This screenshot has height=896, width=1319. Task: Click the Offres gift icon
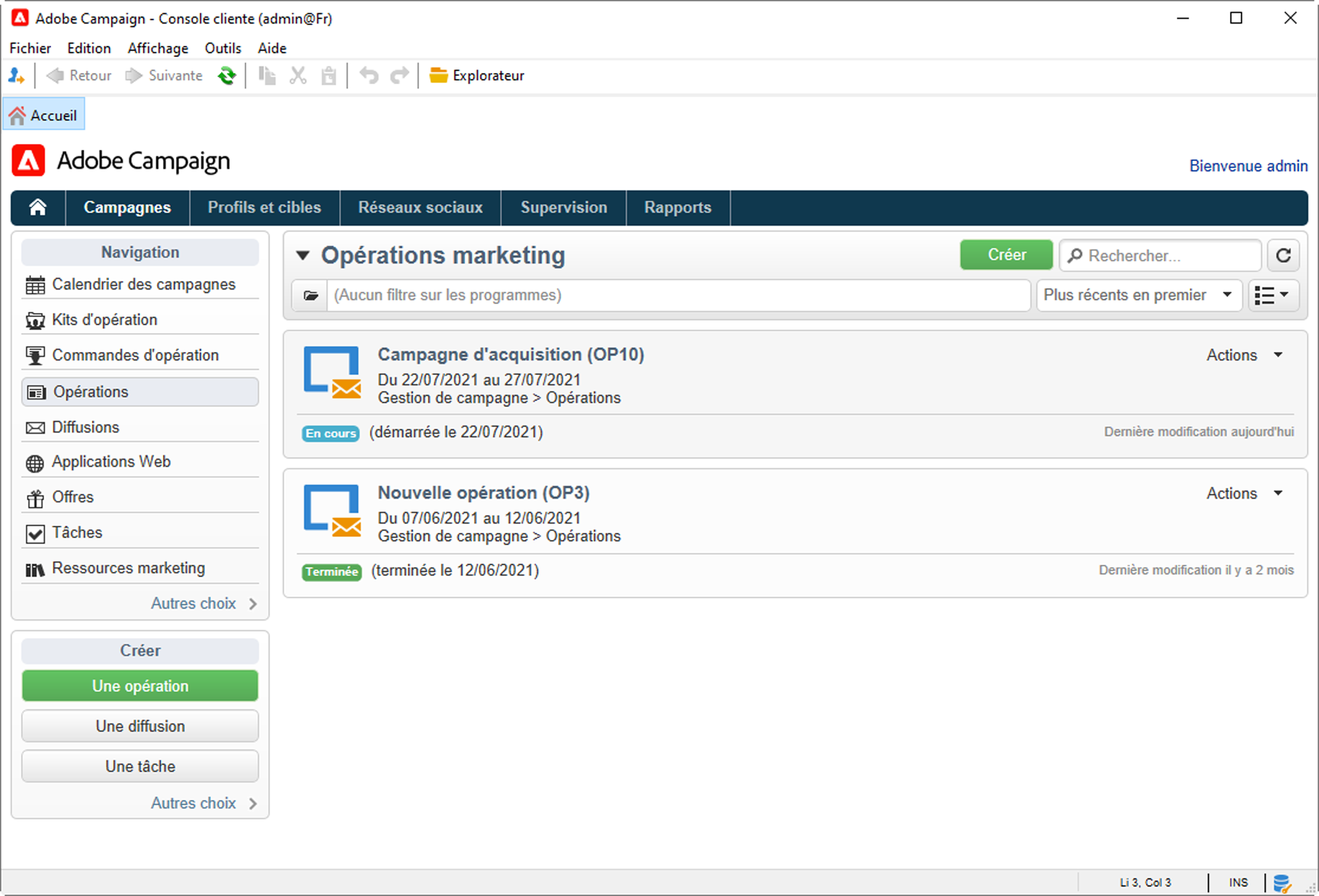[35, 498]
